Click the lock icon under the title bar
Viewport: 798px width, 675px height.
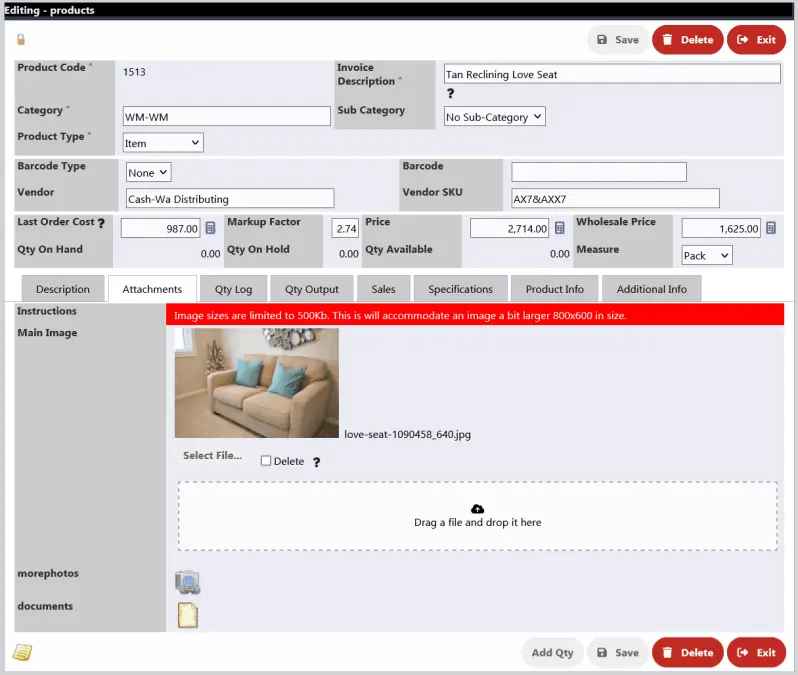(20, 39)
